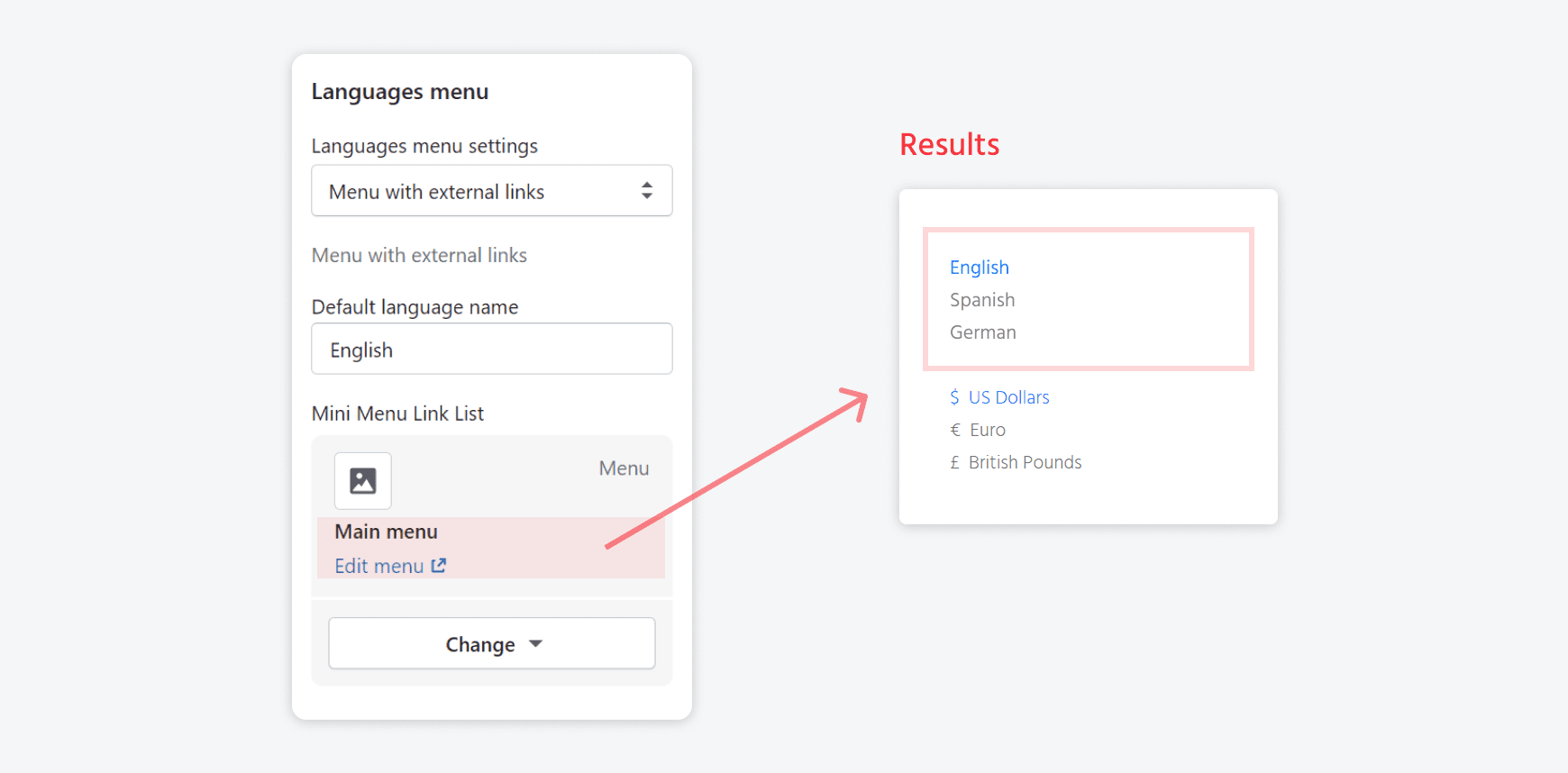Image resolution: width=1568 pixels, height=773 pixels.
Task: Click the image placeholder icon in Mini Menu Link List
Action: pyautogui.click(x=361, y=481)
